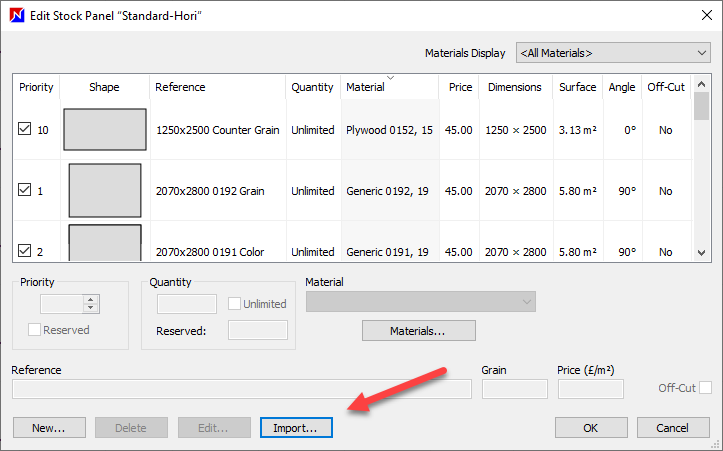Dismiss with the Cancel button
Viewport: 723px width, 451px height.
(673, 427)
